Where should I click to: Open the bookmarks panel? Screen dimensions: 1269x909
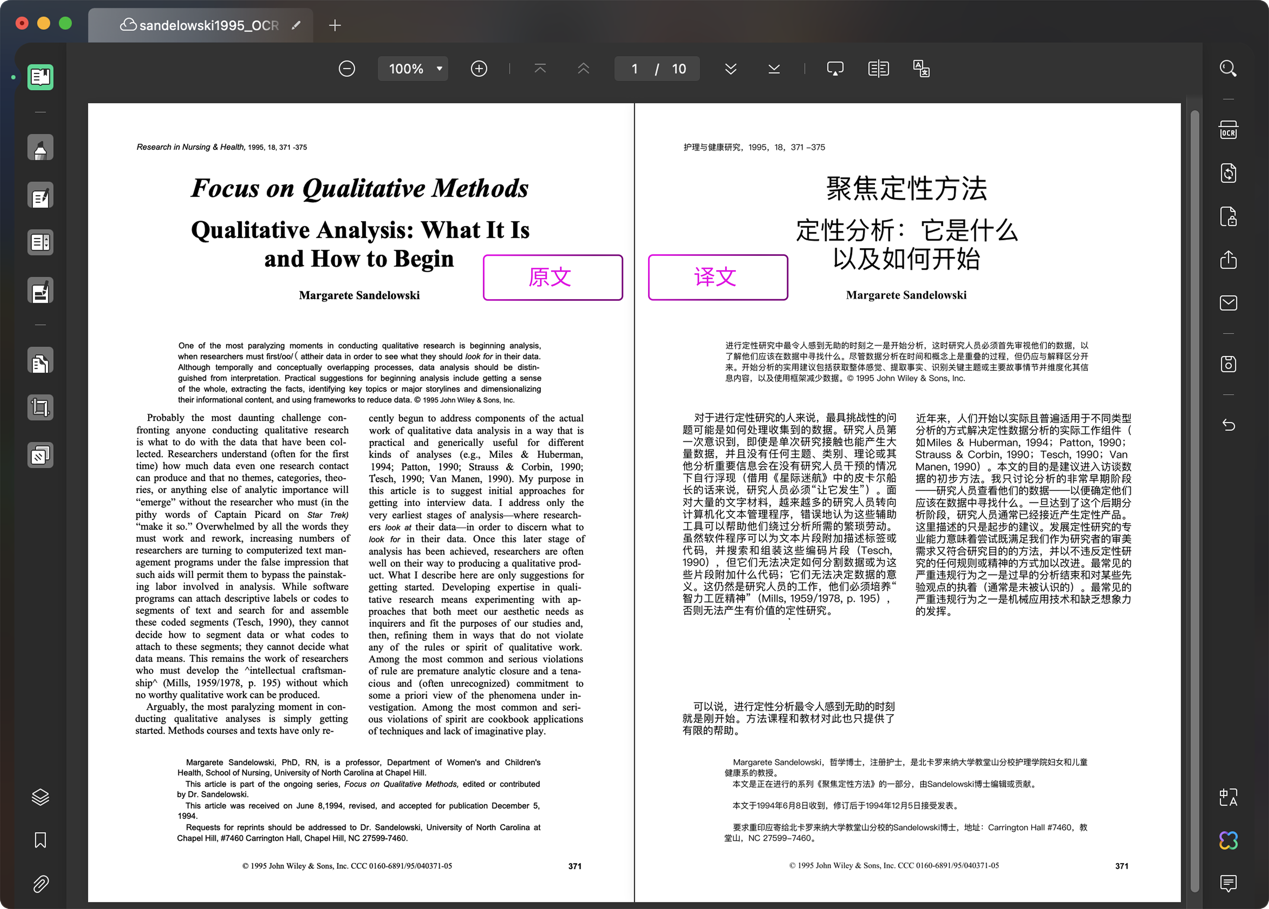[x=40, y=840]
